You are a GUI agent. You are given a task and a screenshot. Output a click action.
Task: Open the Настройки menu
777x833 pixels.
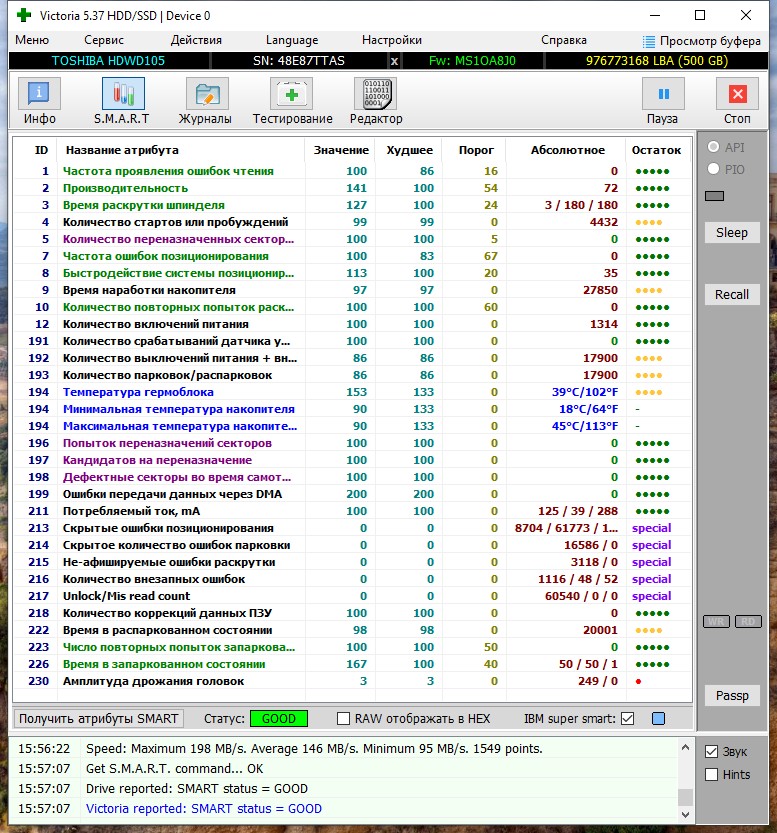click(x=392, y=40)
